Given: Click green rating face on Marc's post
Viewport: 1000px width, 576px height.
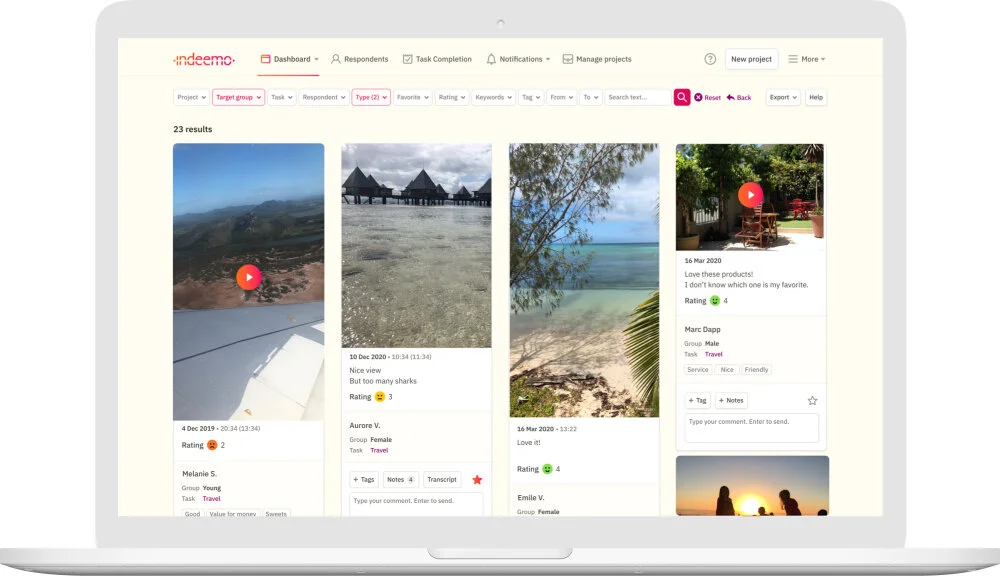Looking at the screenshot, I should pos(715,300).
